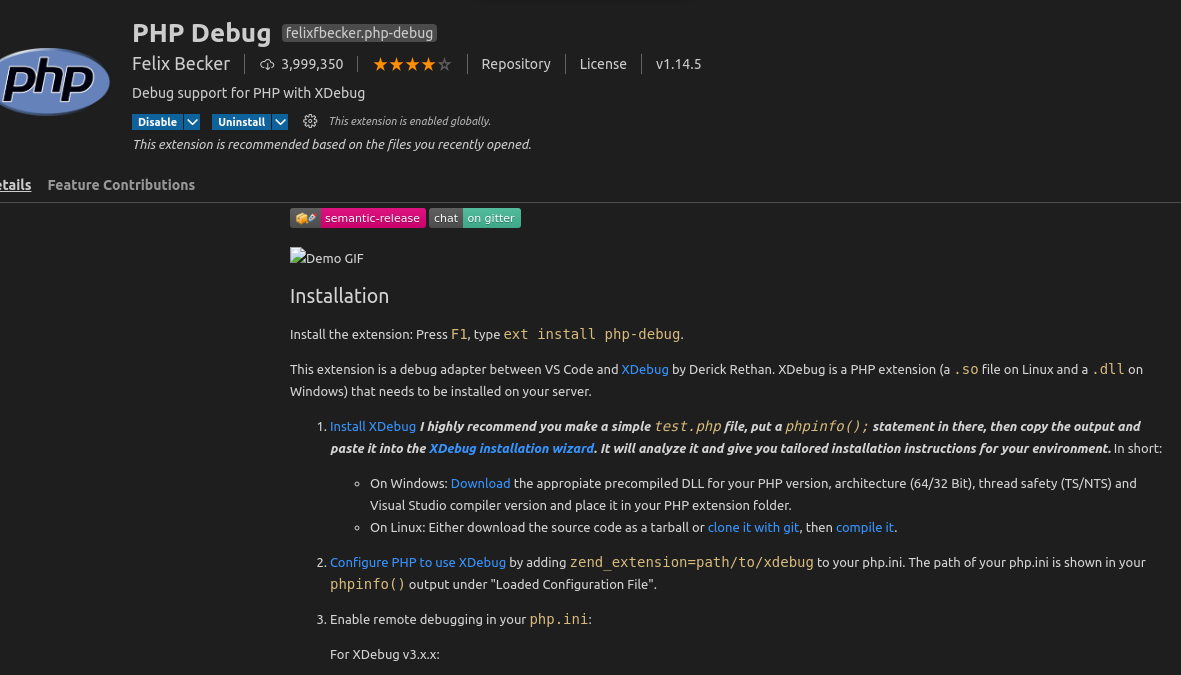Click the .dll code text
The height and width of the screenshot is (675, 1181).
pos(1108,369)
